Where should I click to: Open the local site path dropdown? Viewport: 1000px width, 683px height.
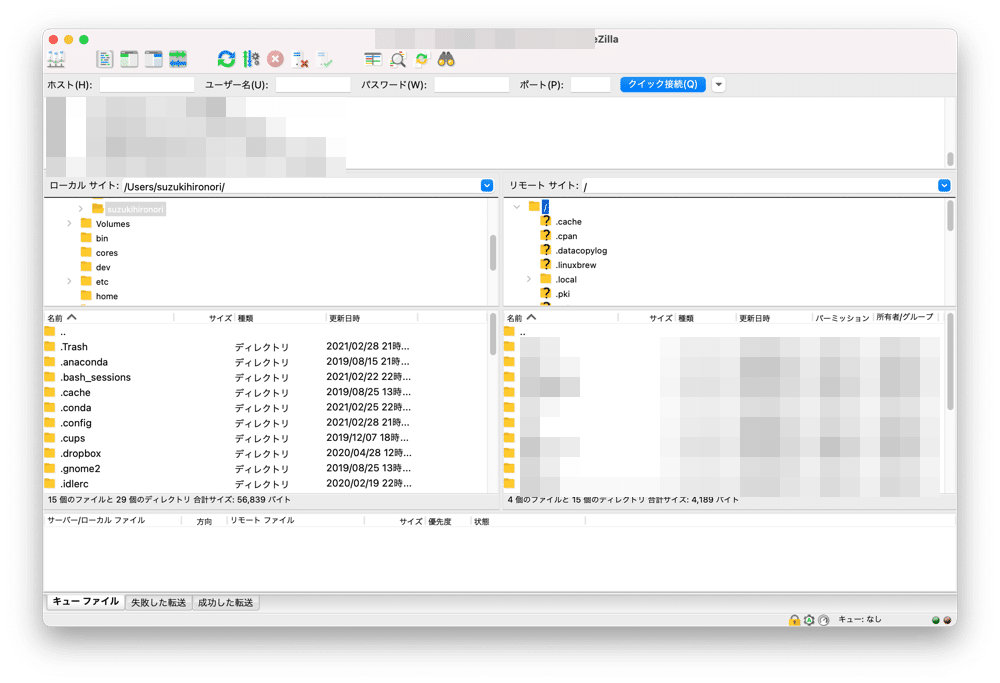[487, 186]
